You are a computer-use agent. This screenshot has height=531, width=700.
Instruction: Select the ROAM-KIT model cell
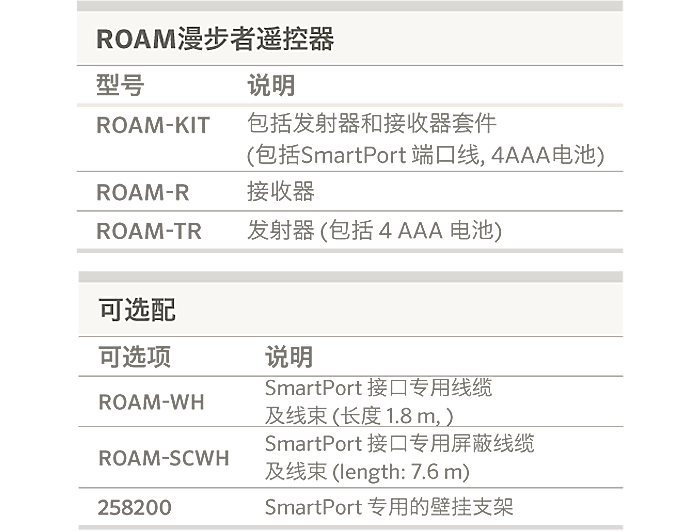pyautogui.click(x=153, y=126)
